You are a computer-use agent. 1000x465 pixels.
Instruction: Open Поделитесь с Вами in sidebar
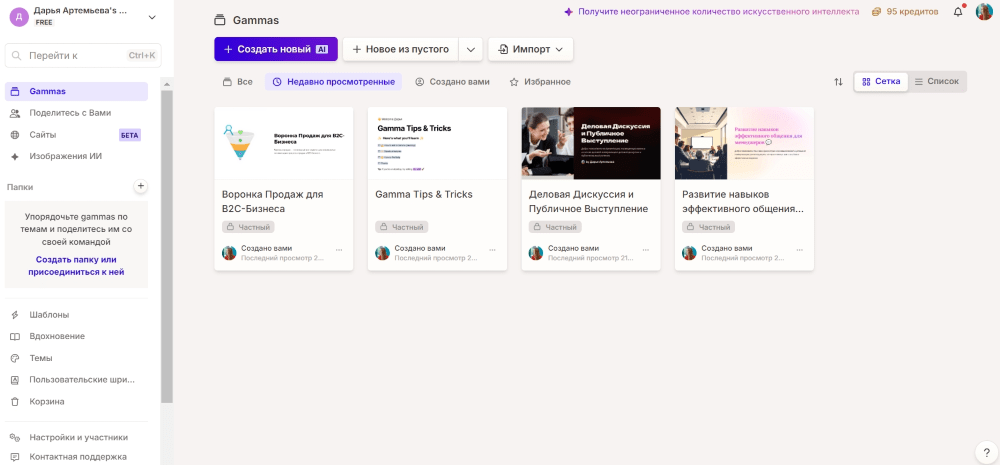77,113
